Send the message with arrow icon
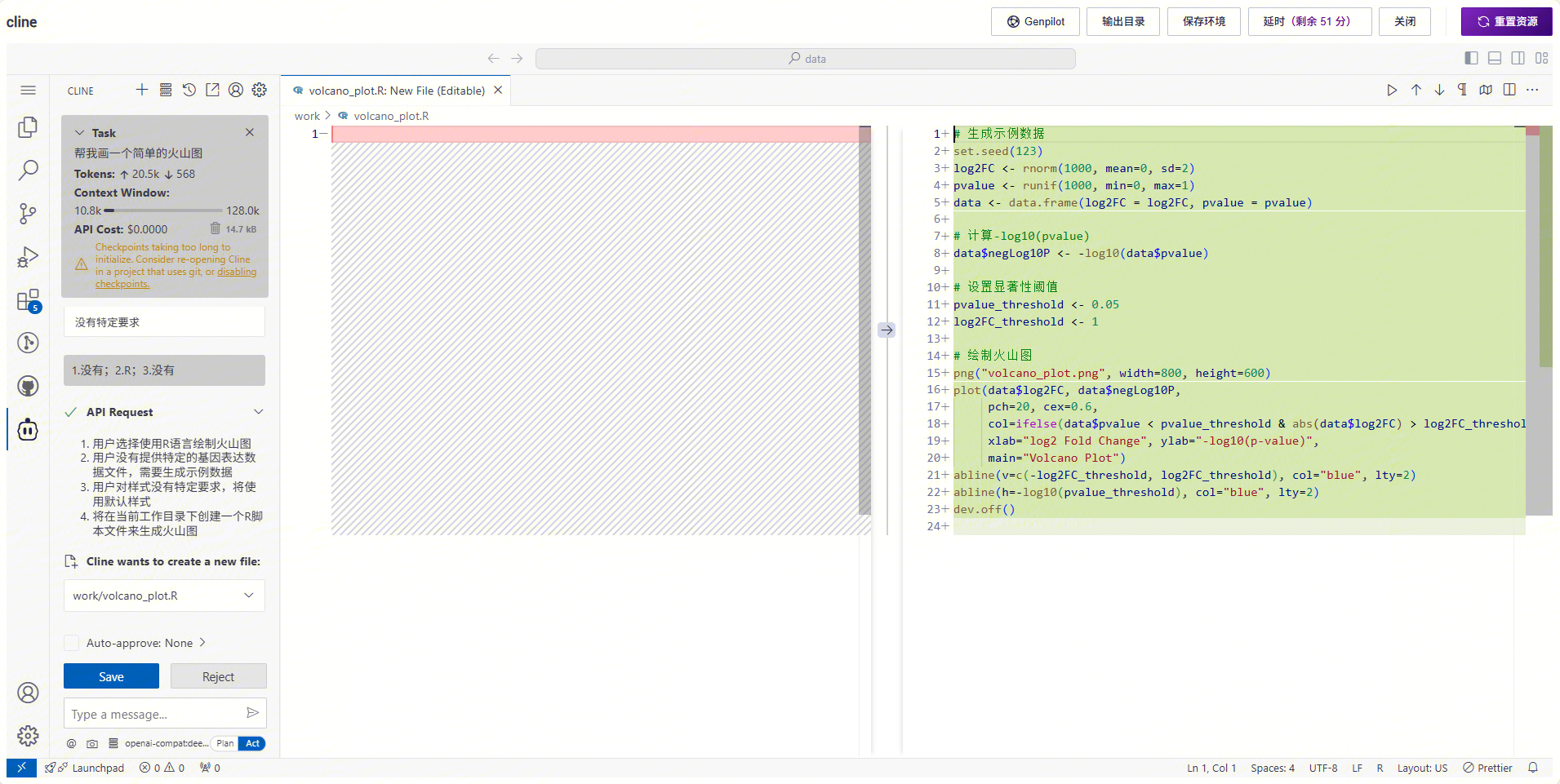 (x=253, y=713)
